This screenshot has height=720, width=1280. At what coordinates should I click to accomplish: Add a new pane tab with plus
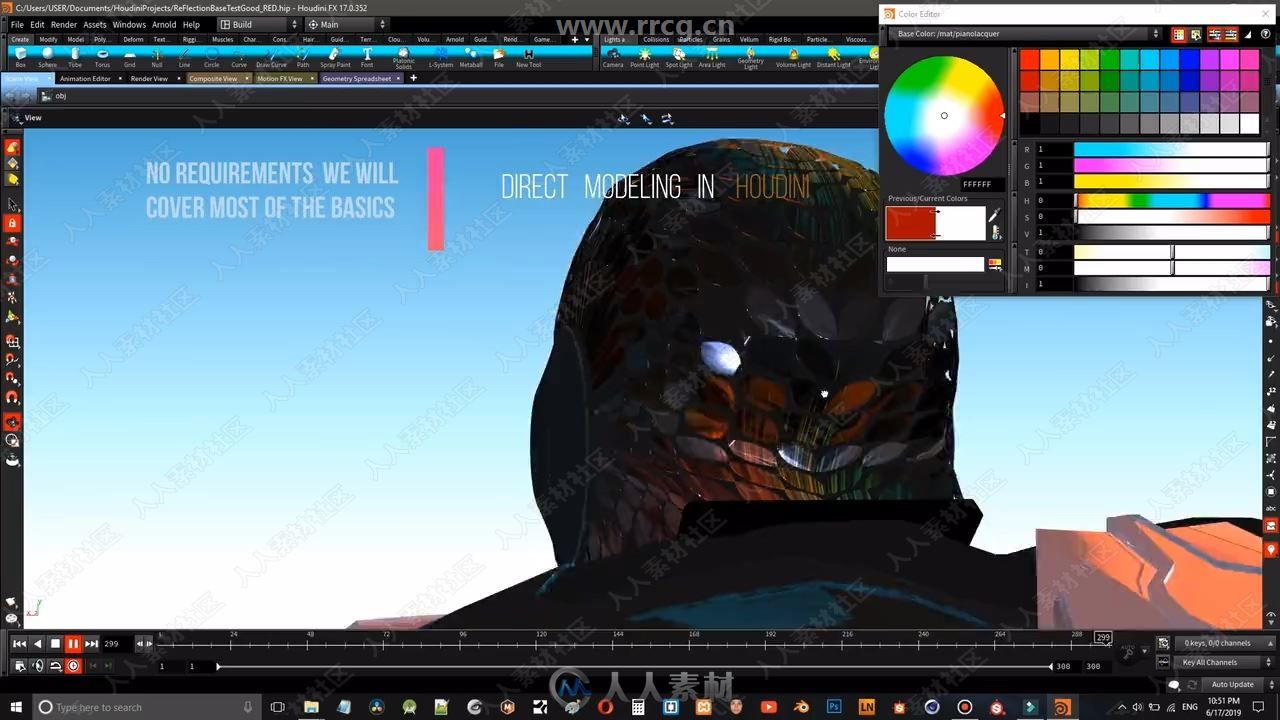tap(413, 78)
